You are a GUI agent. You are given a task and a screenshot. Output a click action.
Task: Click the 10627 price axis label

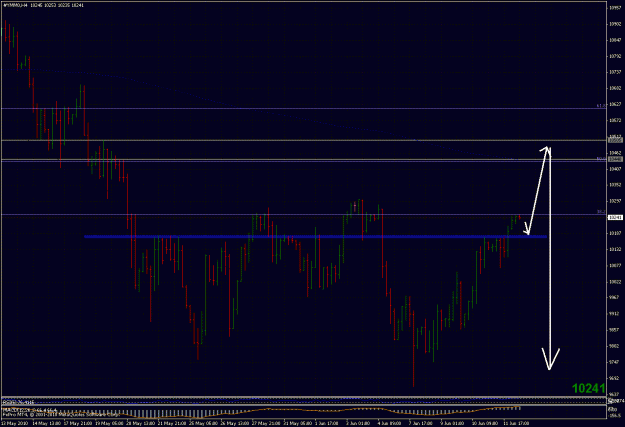click(x=614, y=104)
